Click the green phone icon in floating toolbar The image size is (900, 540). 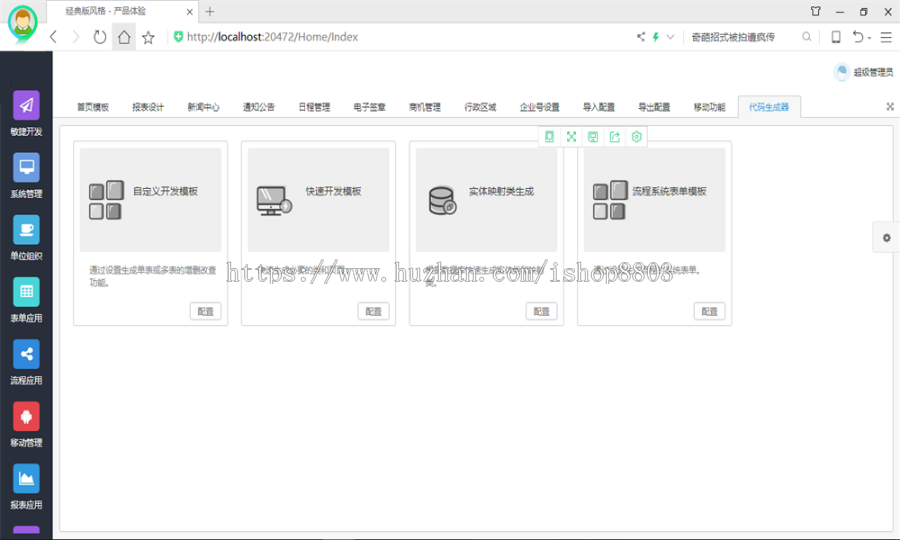point(549,137)
